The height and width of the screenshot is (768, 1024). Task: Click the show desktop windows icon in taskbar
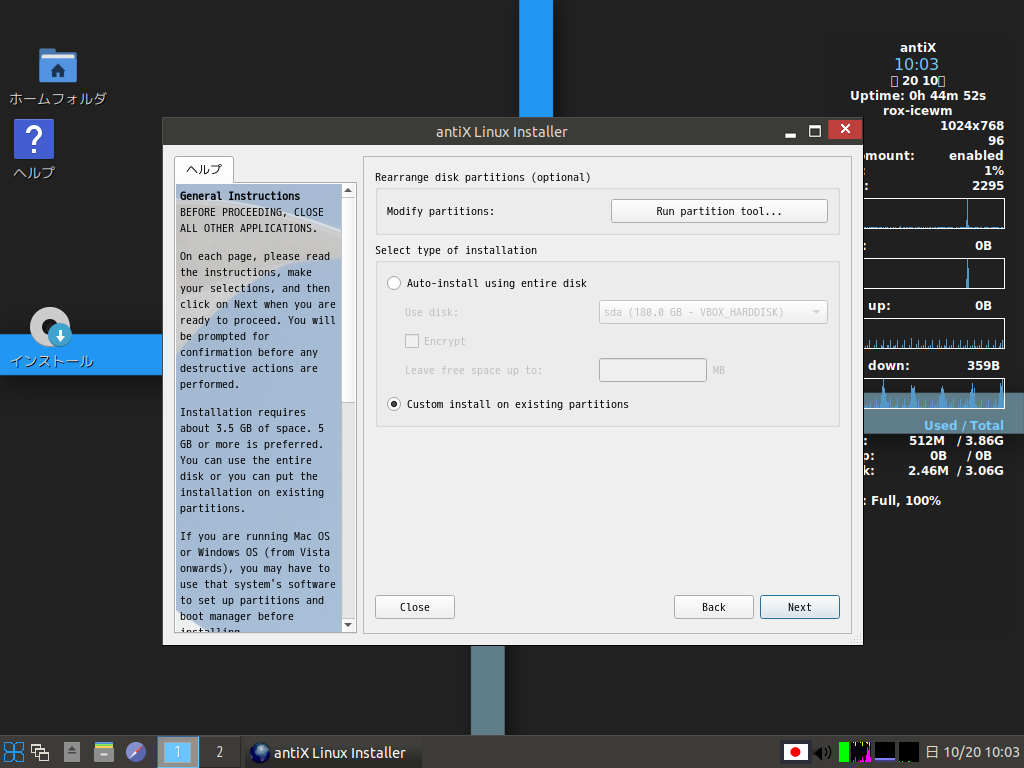click(40, 752)
